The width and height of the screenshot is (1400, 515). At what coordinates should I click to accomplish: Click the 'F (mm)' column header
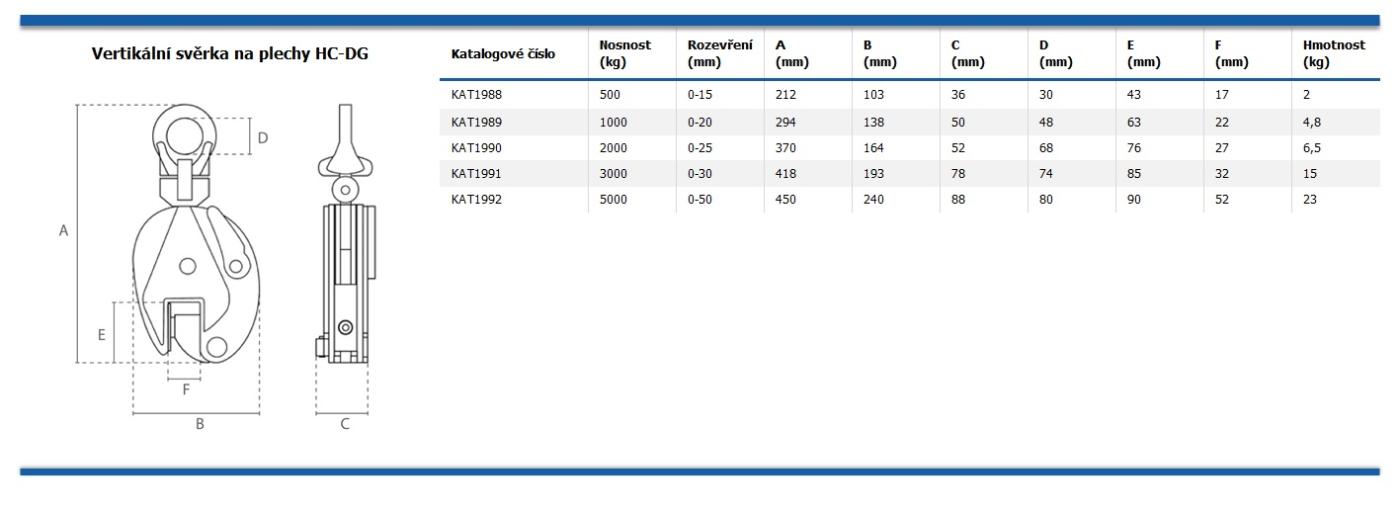tap(1232, 53)
